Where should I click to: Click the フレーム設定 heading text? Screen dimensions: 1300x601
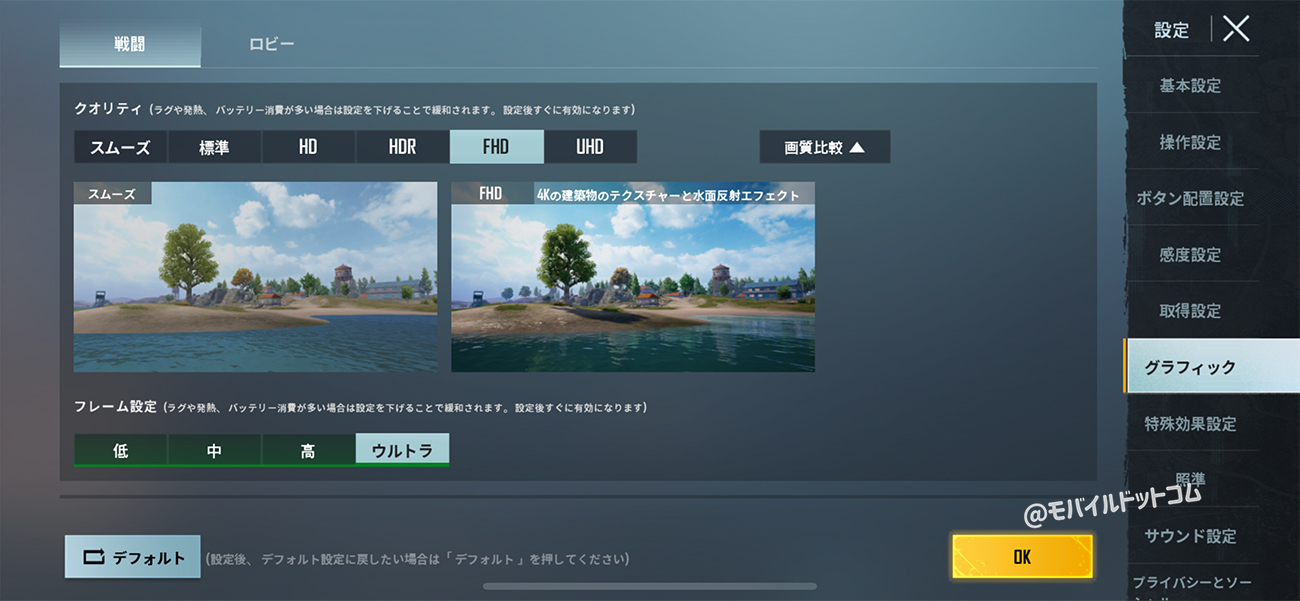[115, 407]
